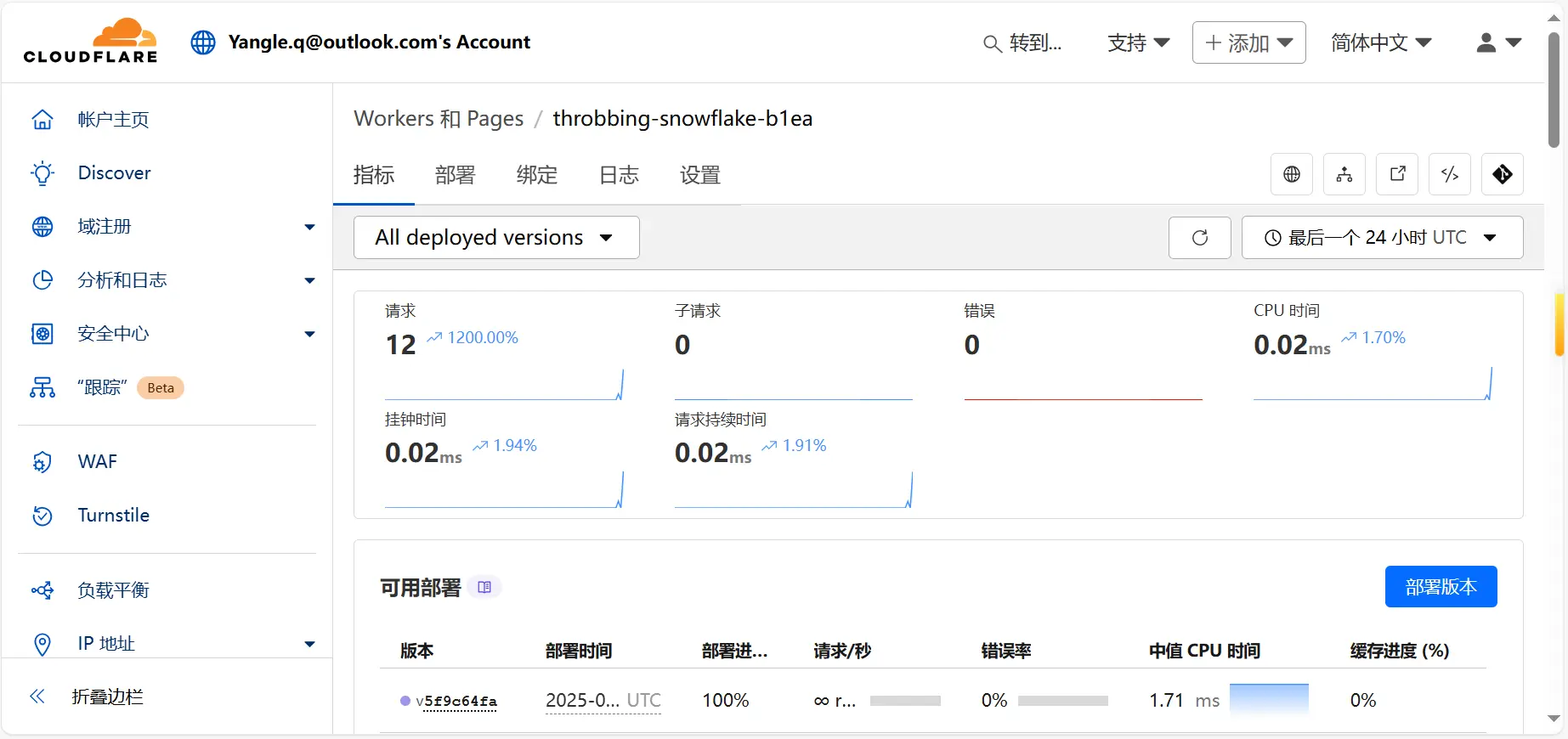1568x739 pixels.
Task: Click the 子请求 line chart
Action: tap(794, 398)
